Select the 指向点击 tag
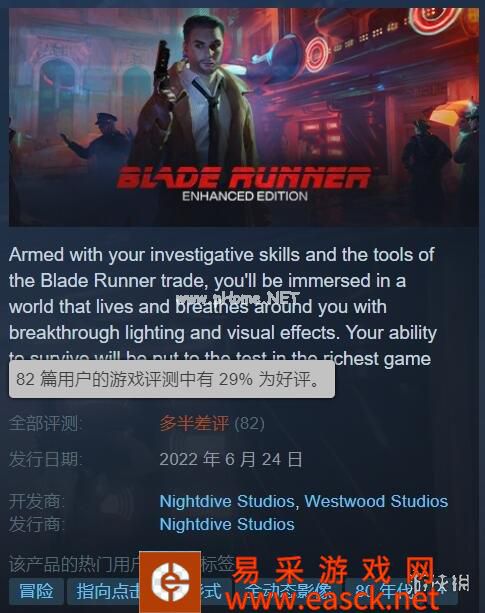Screen dimensions: 485x613 (x=104, y=591)
